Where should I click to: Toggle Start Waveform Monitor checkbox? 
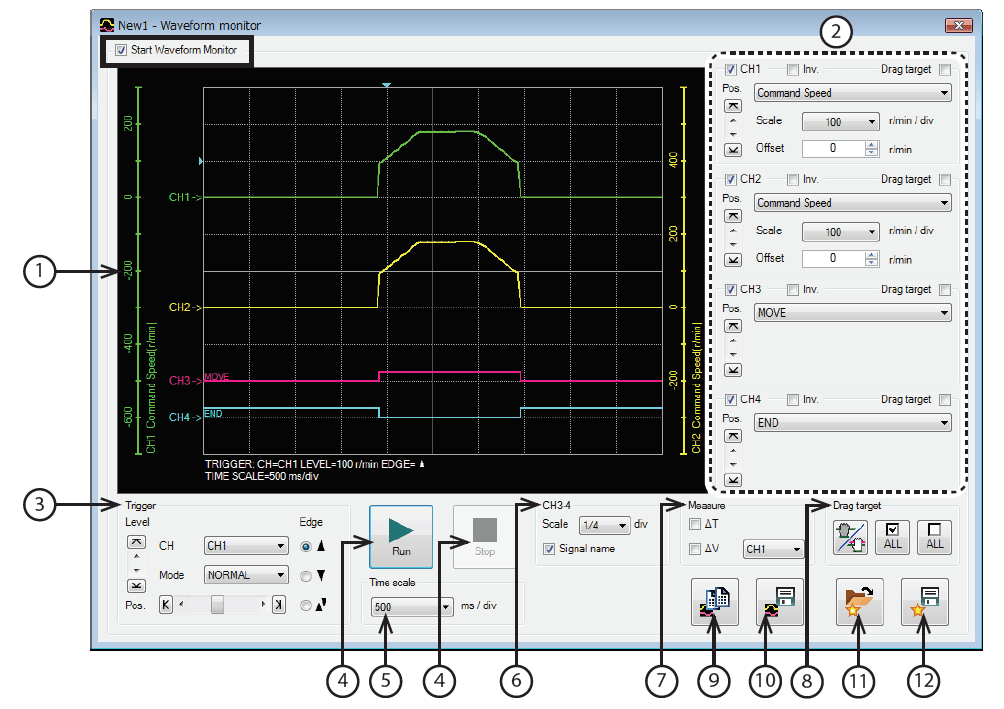pyautogui.click(x=121, y=50)
